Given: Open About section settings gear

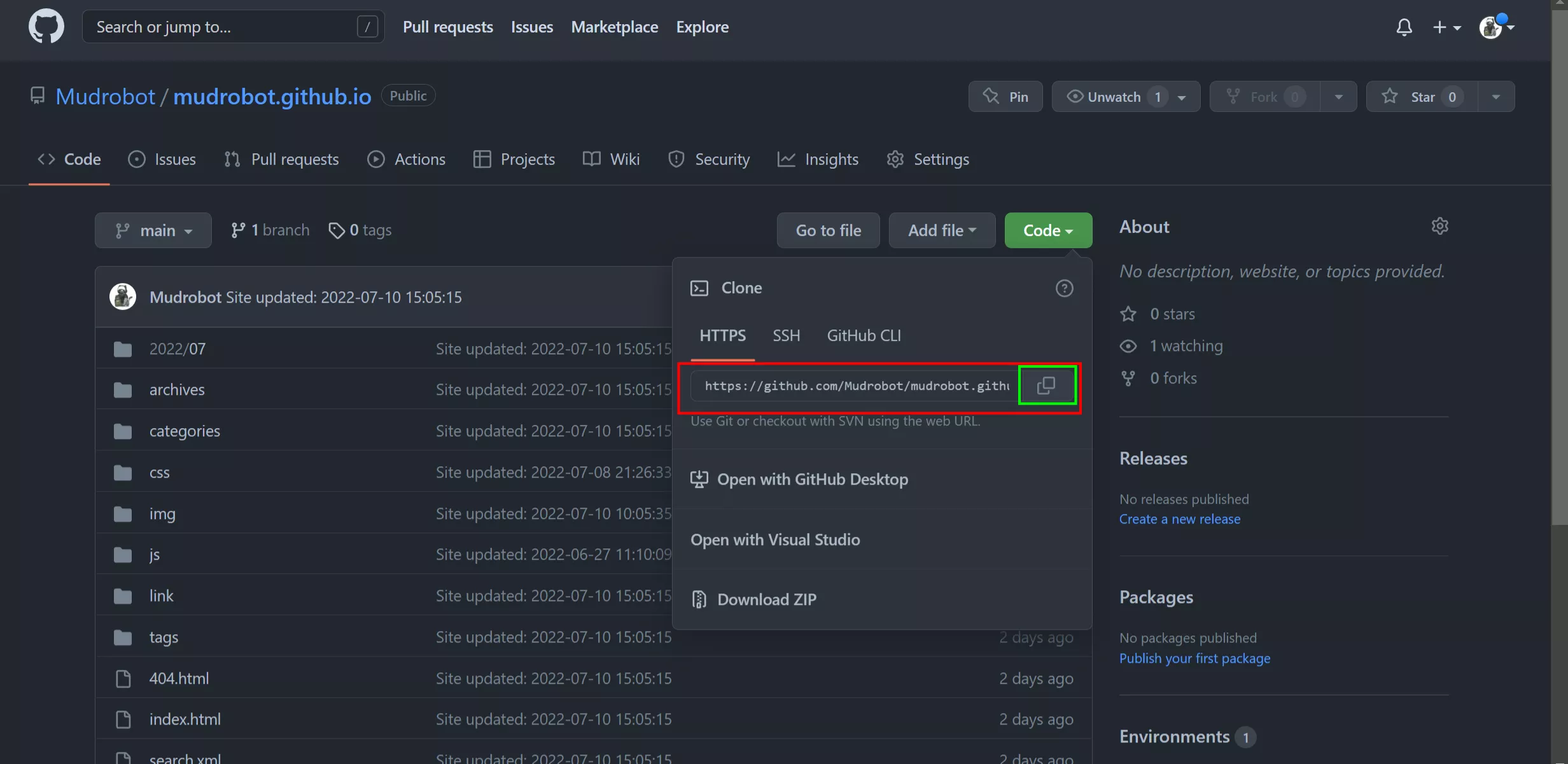Looking at the screenshot, I should coord(1439,226).
